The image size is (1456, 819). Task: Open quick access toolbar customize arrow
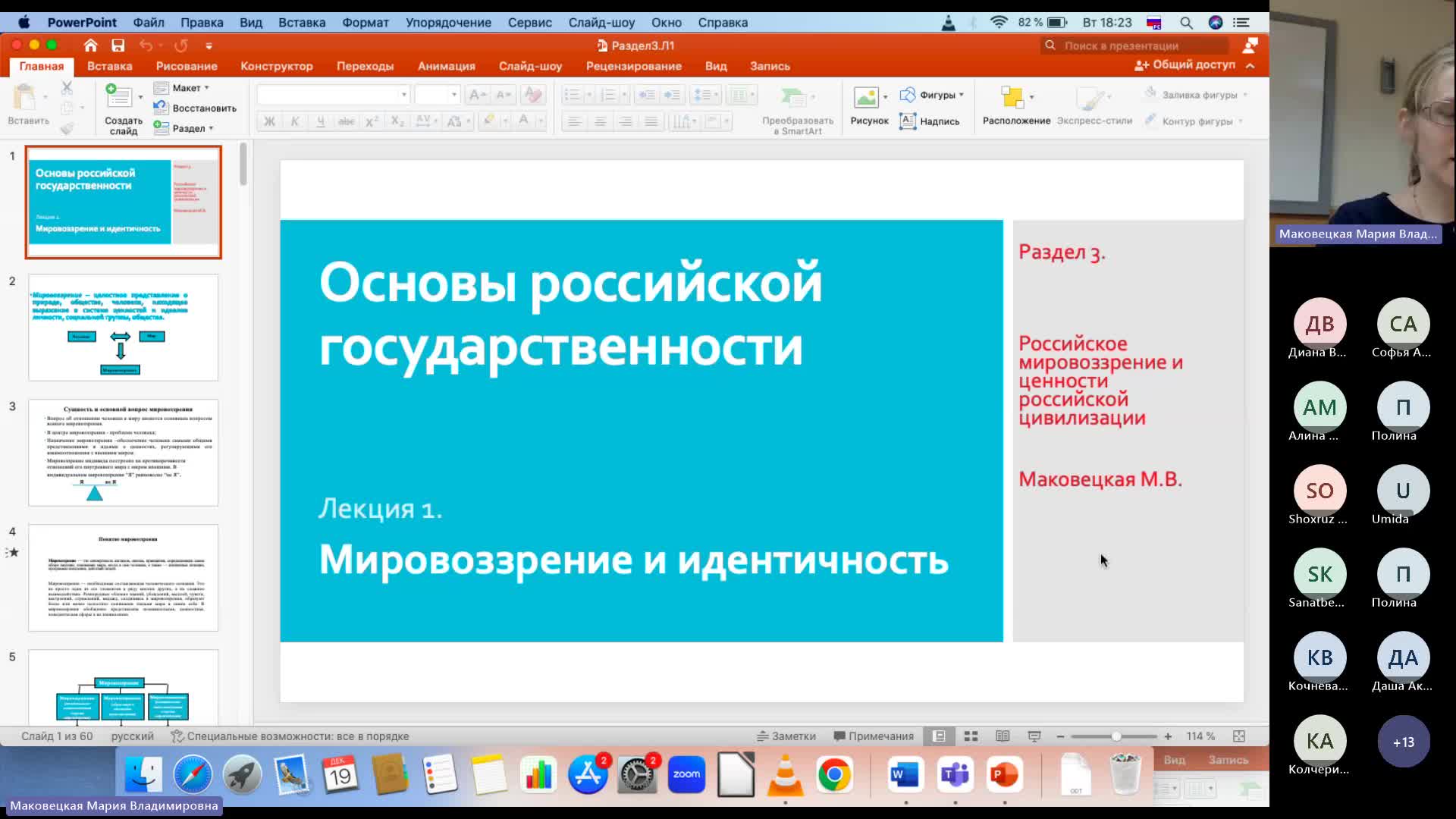point(209,45)
